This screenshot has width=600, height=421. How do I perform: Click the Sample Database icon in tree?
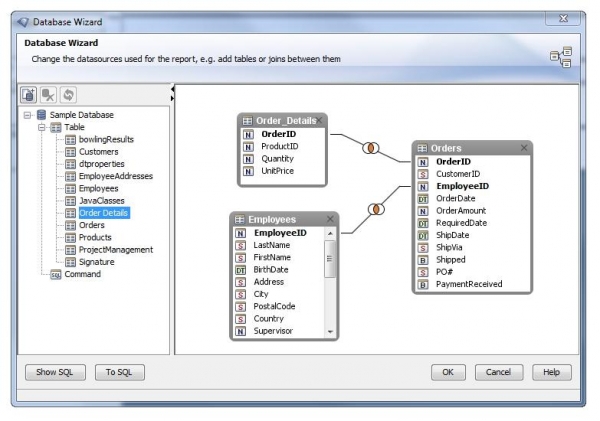tap(41, 115)
